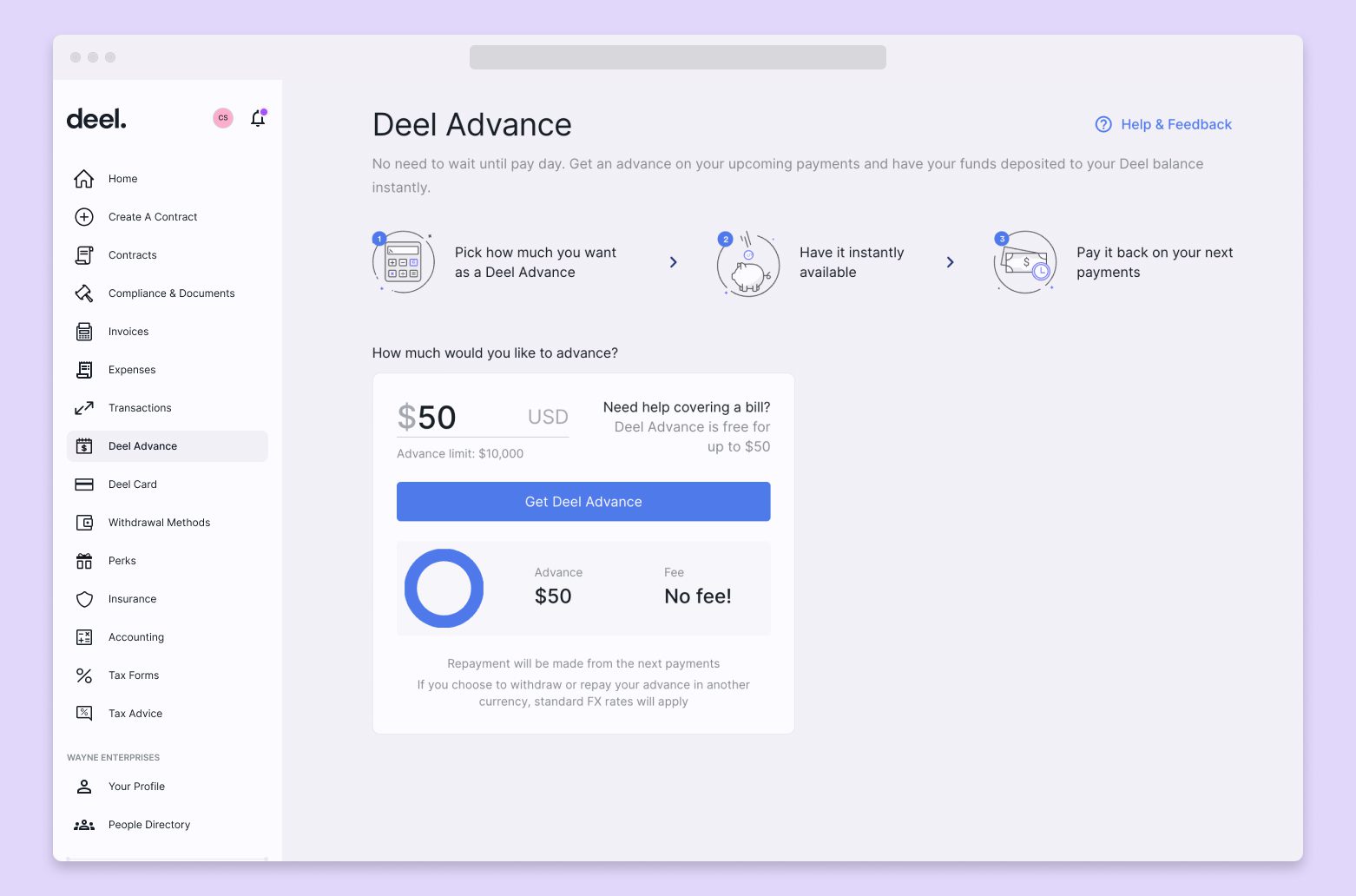The image size is (1356, 896).
Task: Click the Get Deel Advance button
Action: click(x=583, y=501)
